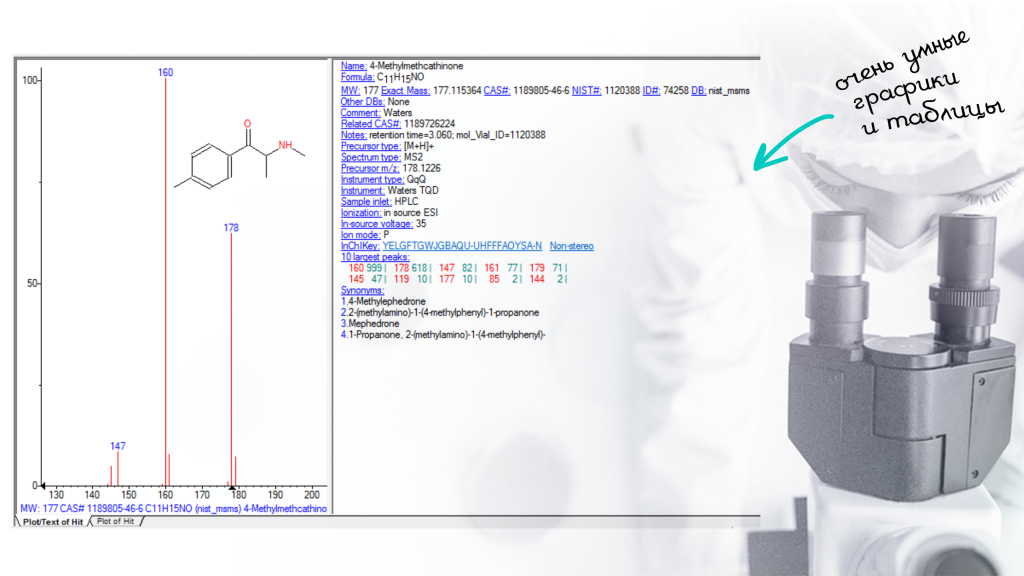Click the Non-stereo link
The height and width of the screenshot is (576, 1024).
point(571,246)
